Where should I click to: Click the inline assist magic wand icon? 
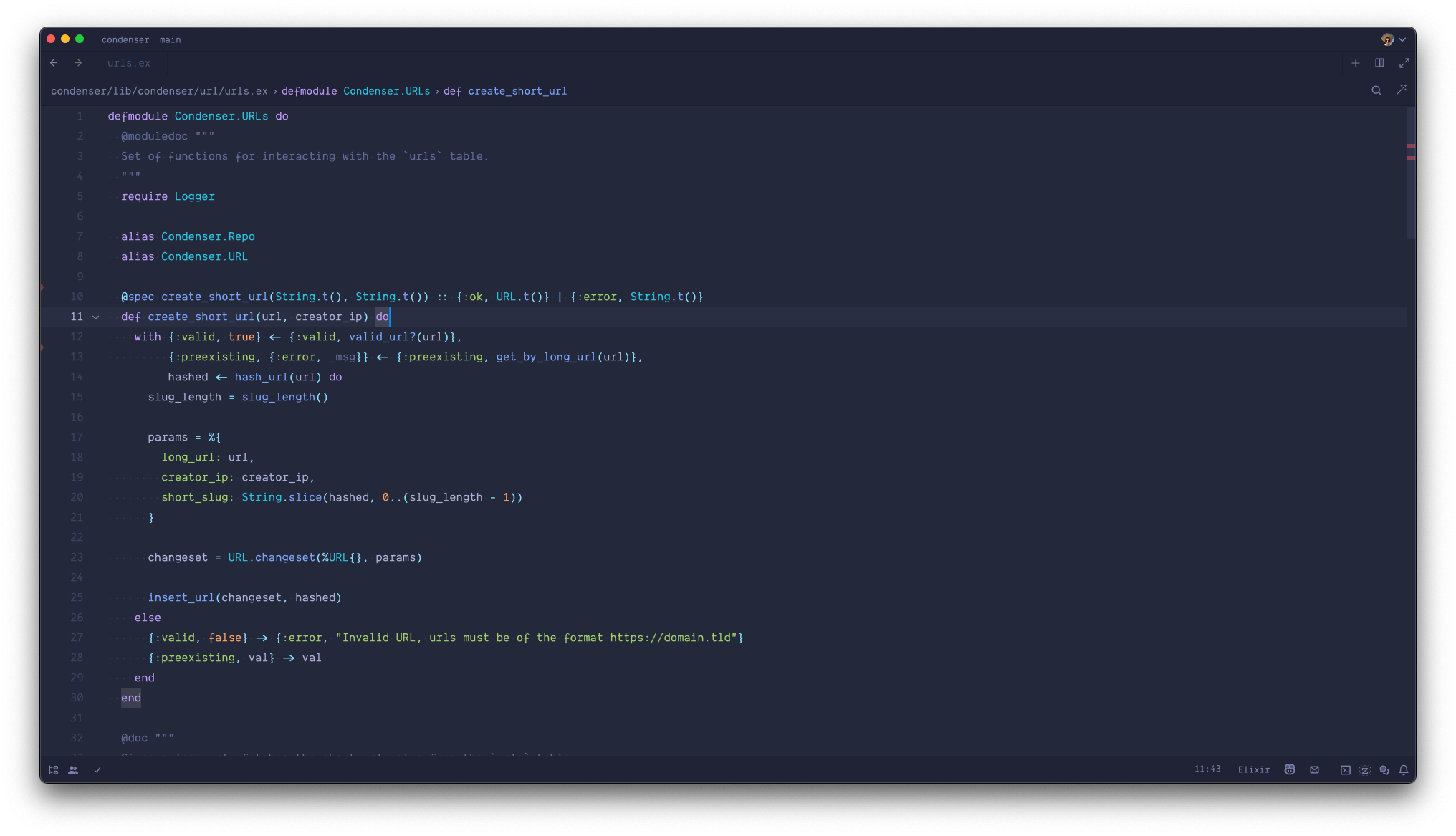coord(1402,90)
